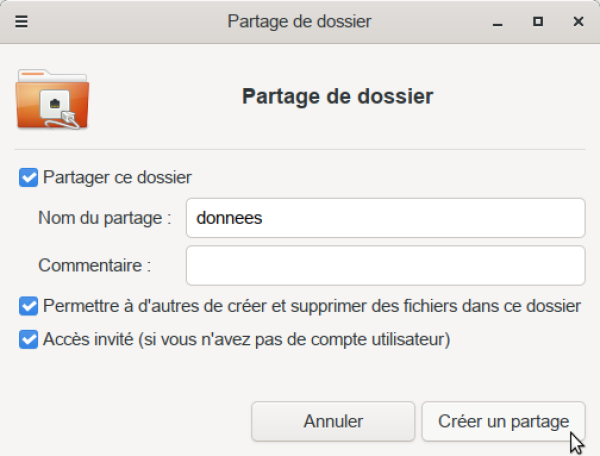Screen dimensions: 600x456
Task: Click the 'Nom du partage' text field
Action: (x=385, y=217)
